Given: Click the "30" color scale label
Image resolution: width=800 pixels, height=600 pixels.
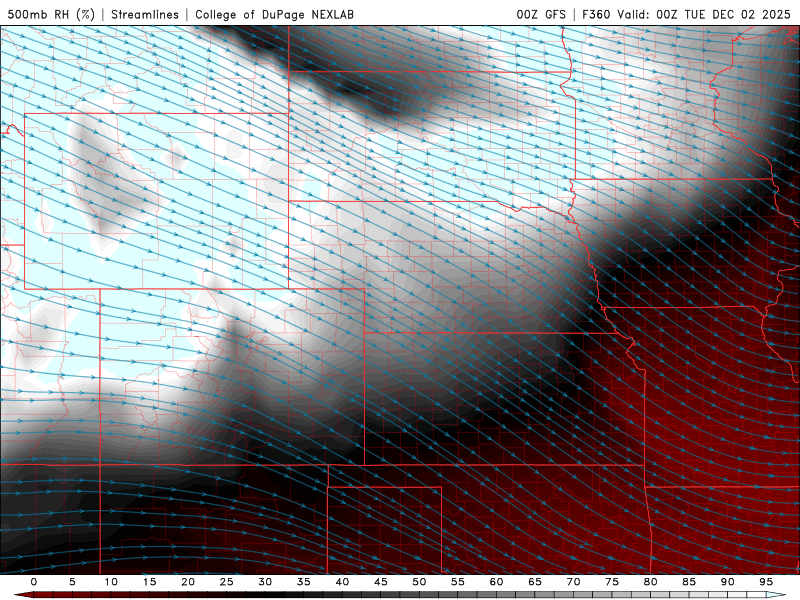Looking at the screenshot, I should click(265, 582).
